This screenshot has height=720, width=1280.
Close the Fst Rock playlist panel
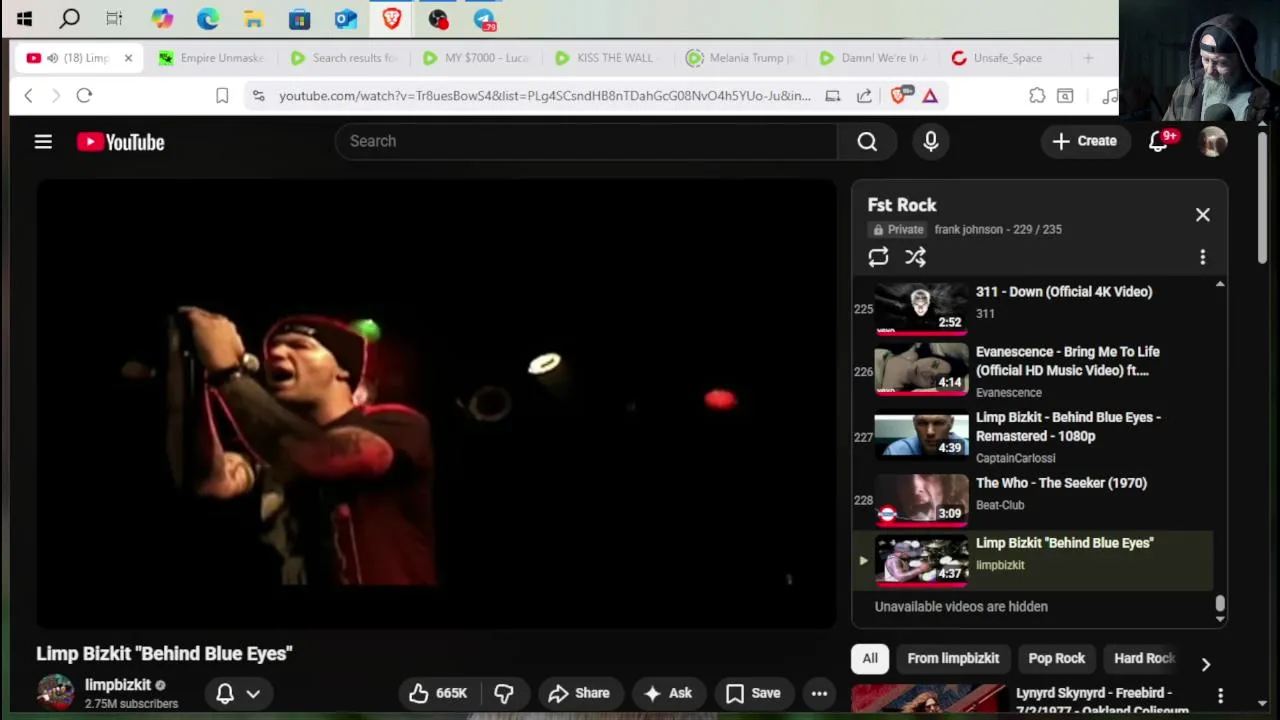tap(1203, 215)
